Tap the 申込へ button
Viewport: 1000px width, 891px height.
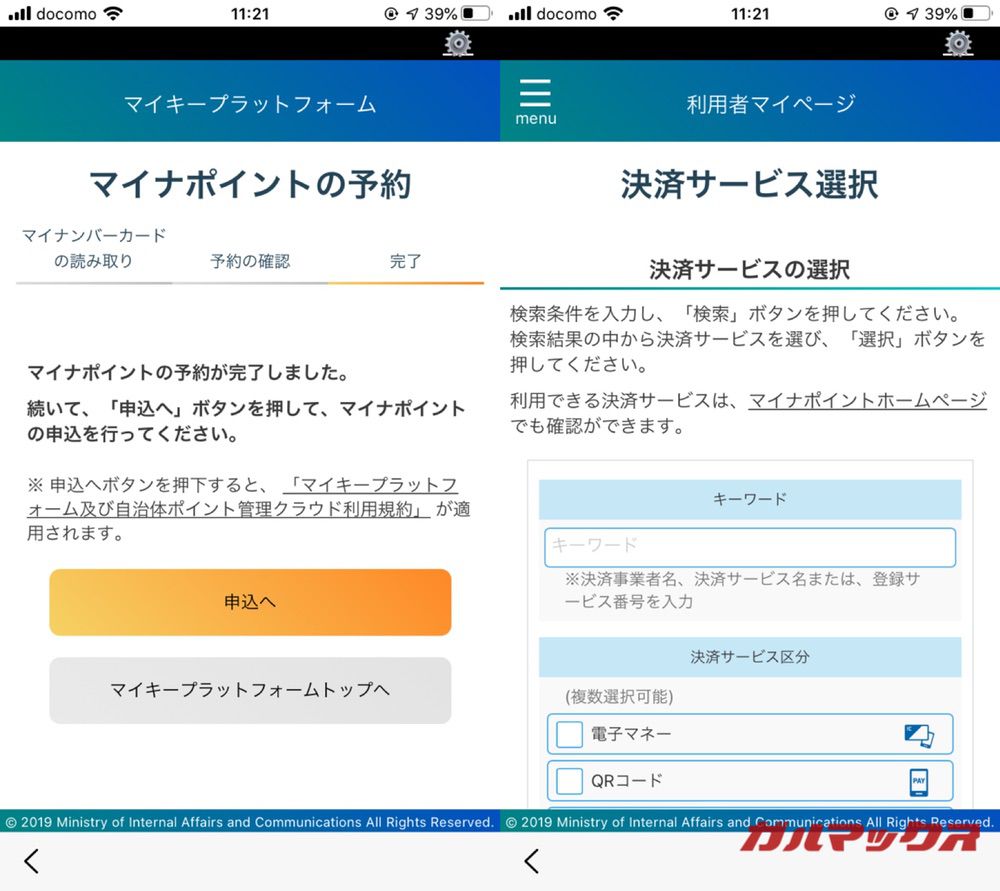tap(250, 603)
